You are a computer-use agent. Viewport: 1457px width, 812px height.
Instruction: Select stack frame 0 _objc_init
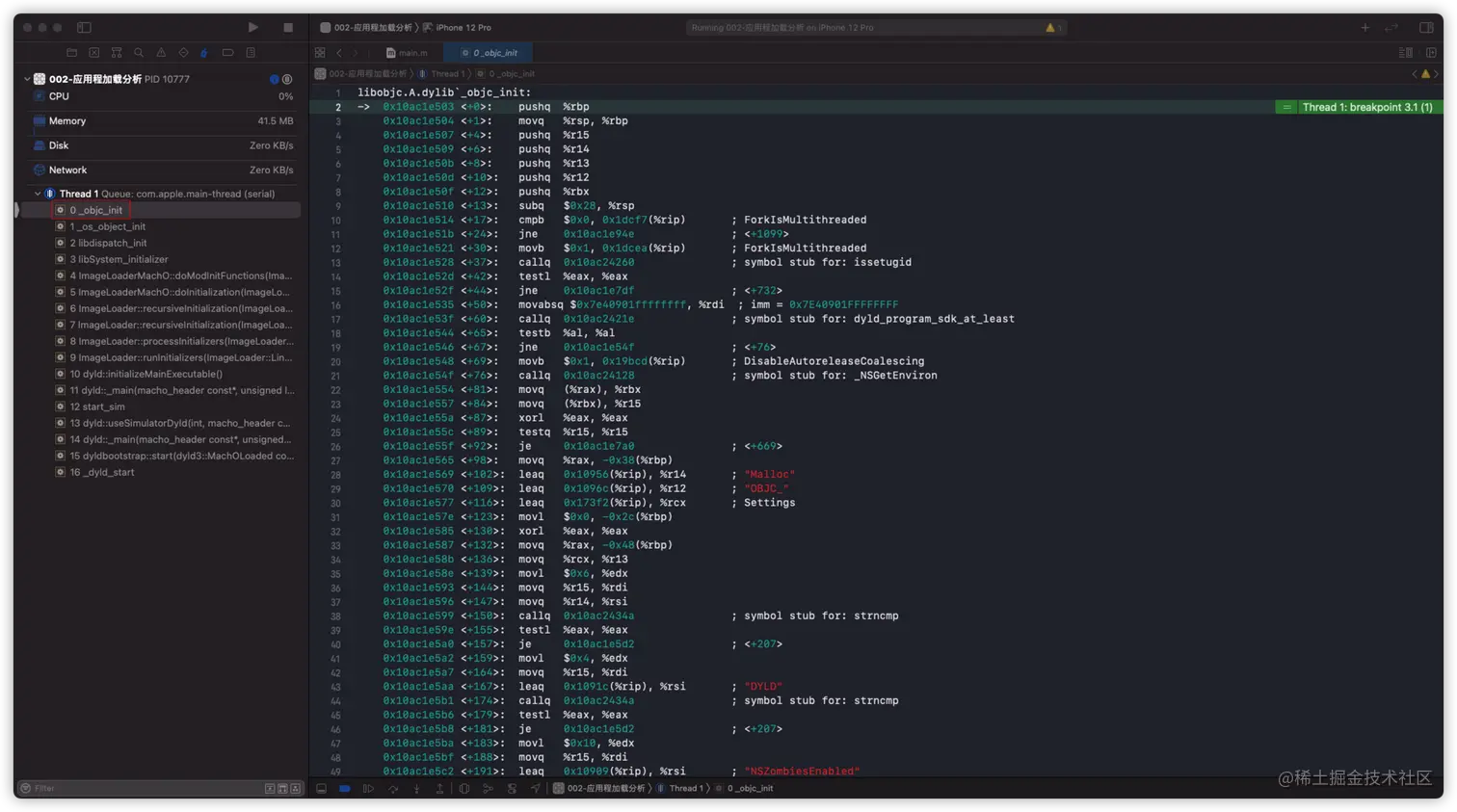(x=161, y=210)
